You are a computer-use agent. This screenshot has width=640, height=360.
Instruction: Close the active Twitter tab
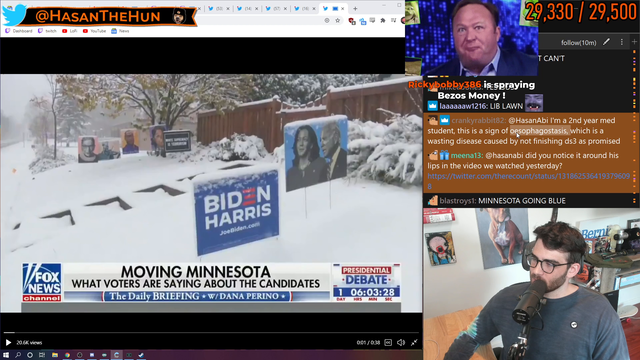click(x=343, y=9)
